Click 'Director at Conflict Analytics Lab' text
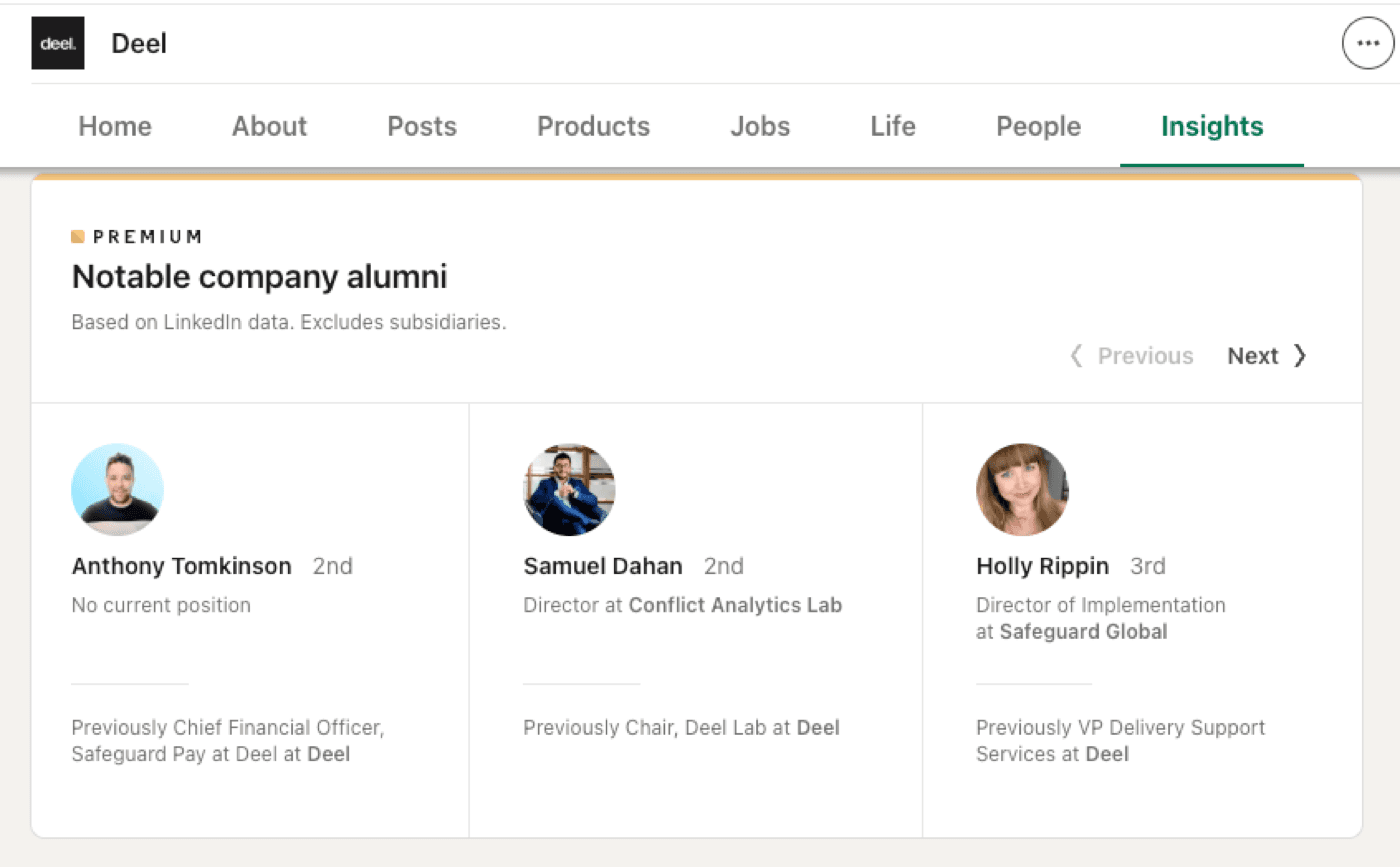This screenshot has width=1400, height=867. [683, 605]
